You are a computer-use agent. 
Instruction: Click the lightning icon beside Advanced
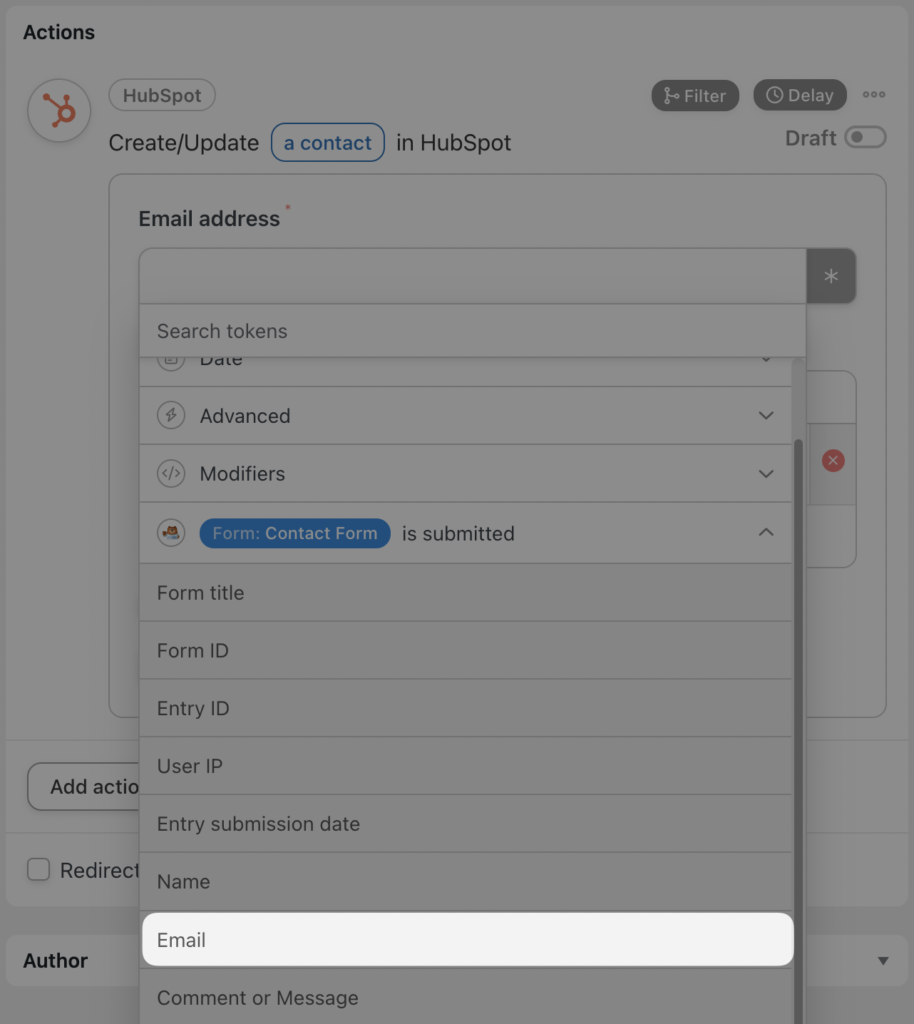[171, 414]
